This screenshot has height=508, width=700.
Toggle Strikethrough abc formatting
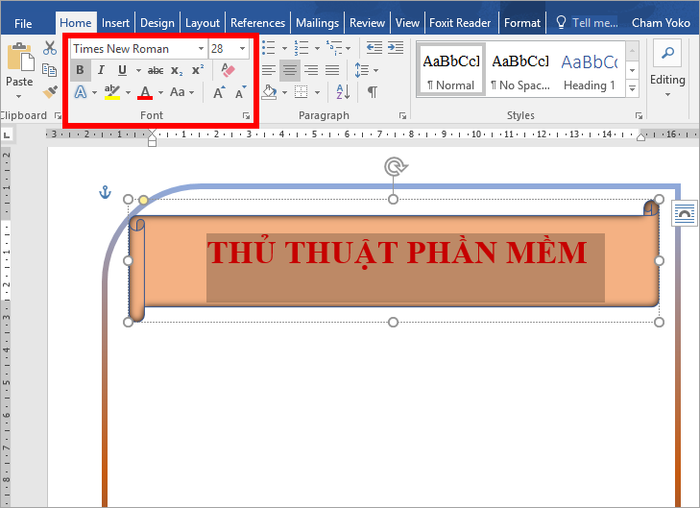tap(155, 71)
